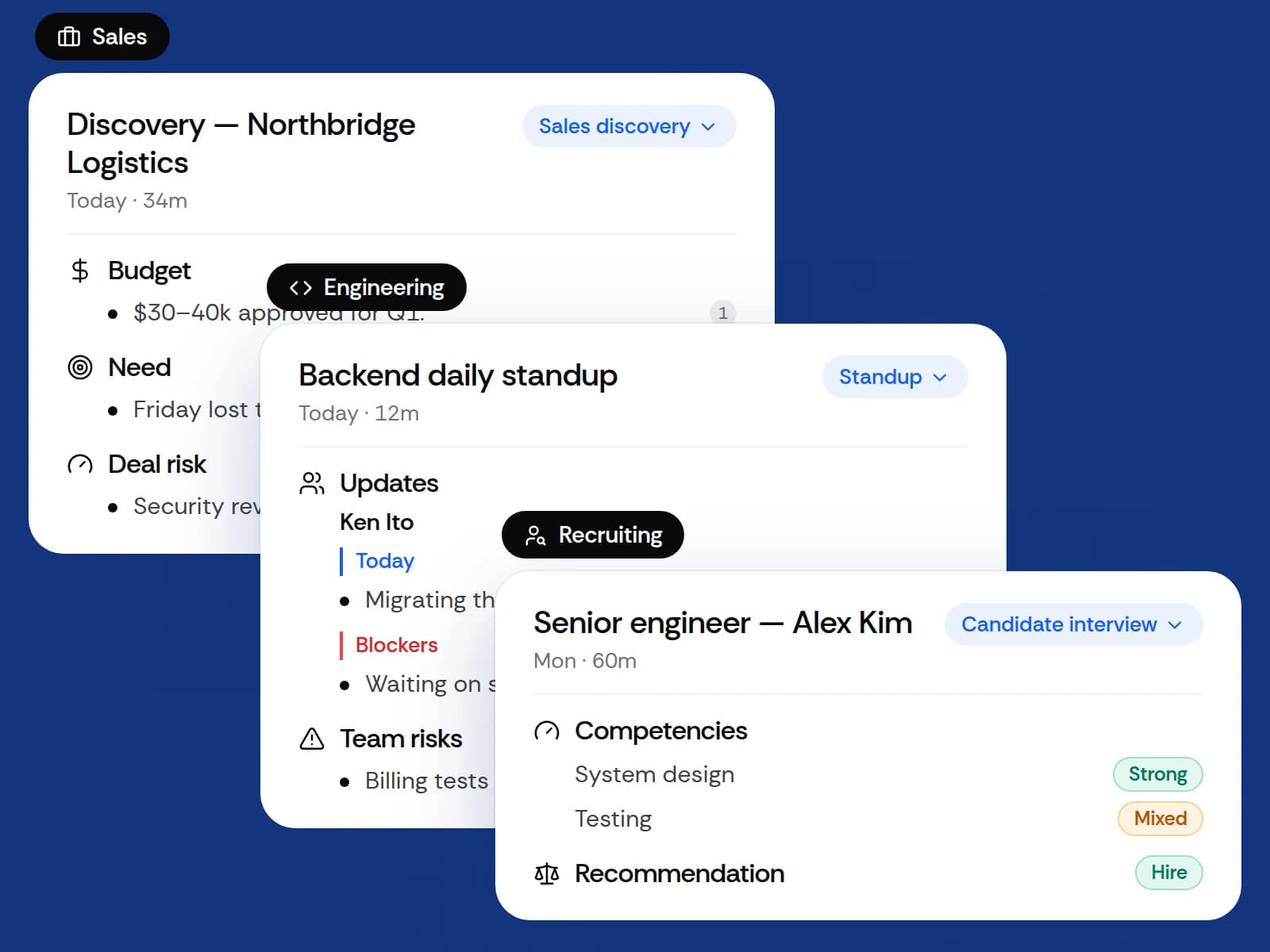The height and width of the screenshot is (952, 1270).
Task: Click the Recommendation heading
Action: coord(679,873)
